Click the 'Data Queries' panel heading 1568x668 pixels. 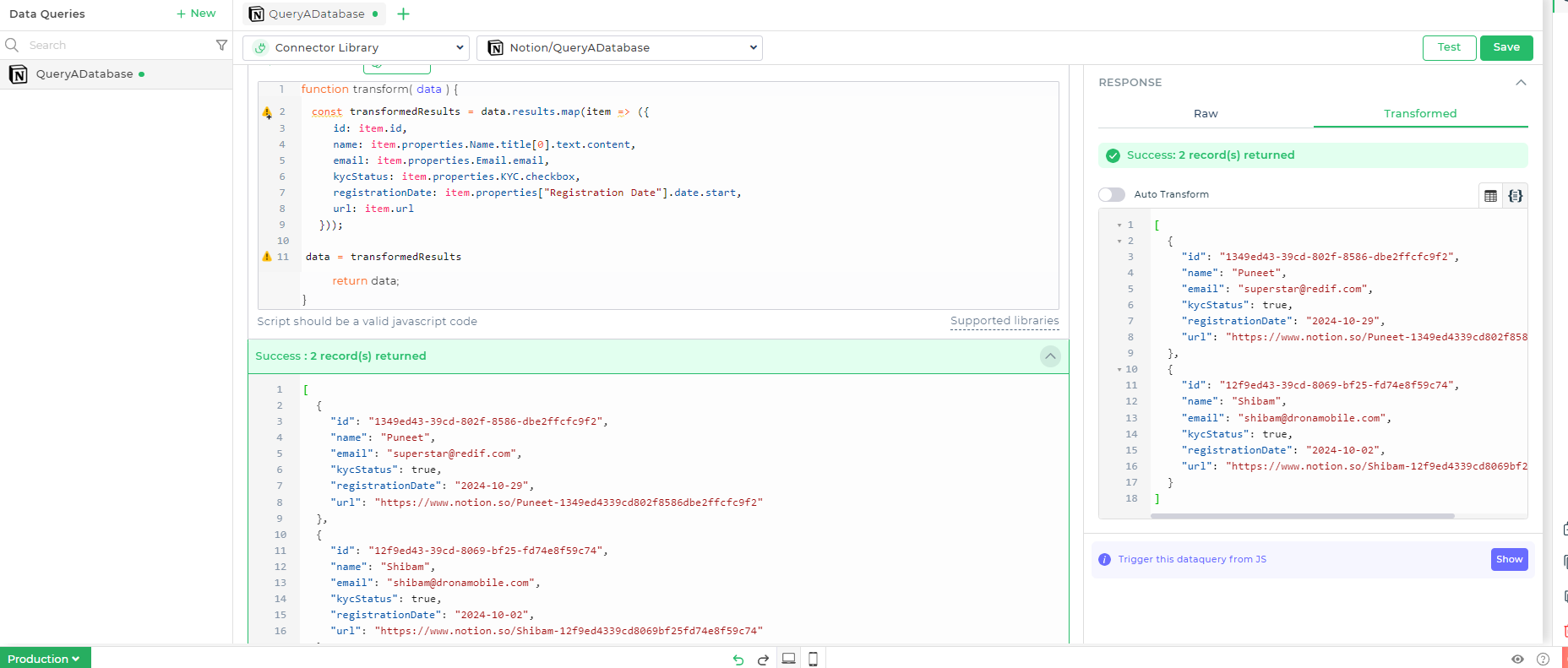coord(47,14)
